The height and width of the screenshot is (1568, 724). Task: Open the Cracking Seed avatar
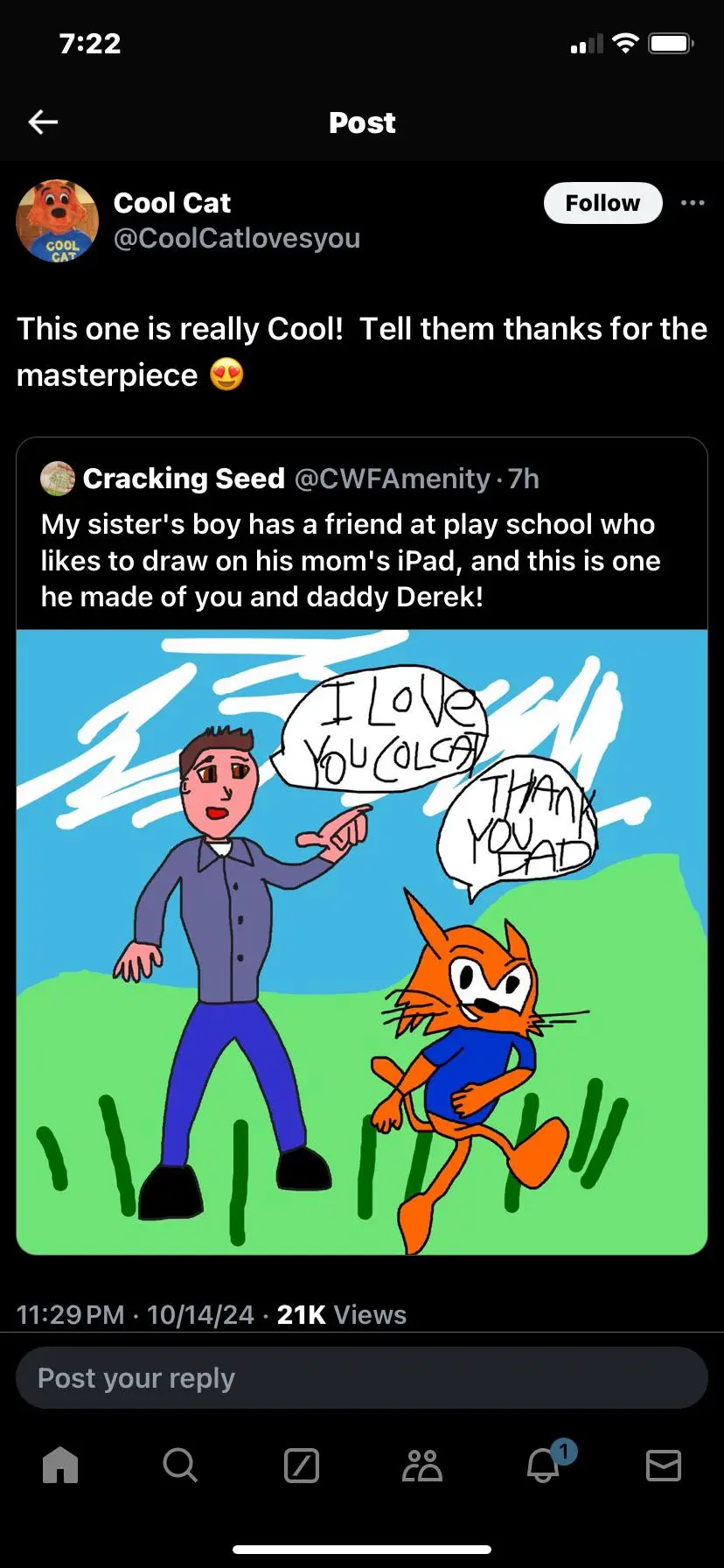pyautogui.click(x=58, y=479)
